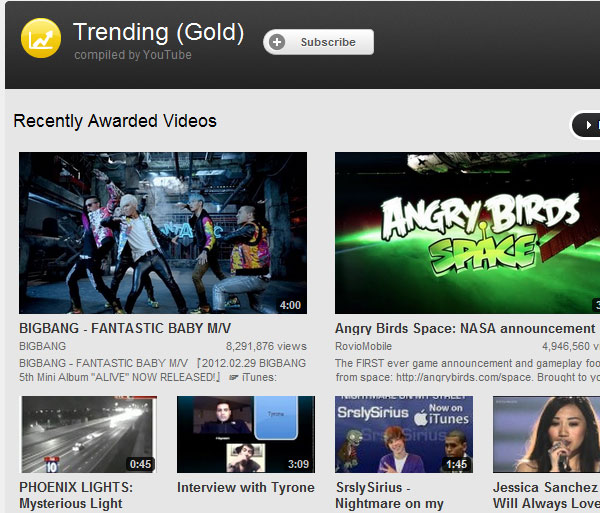The image size is (600, 513).
Task: Open the Interview with Tyrone title
Action: click(246, 487)
